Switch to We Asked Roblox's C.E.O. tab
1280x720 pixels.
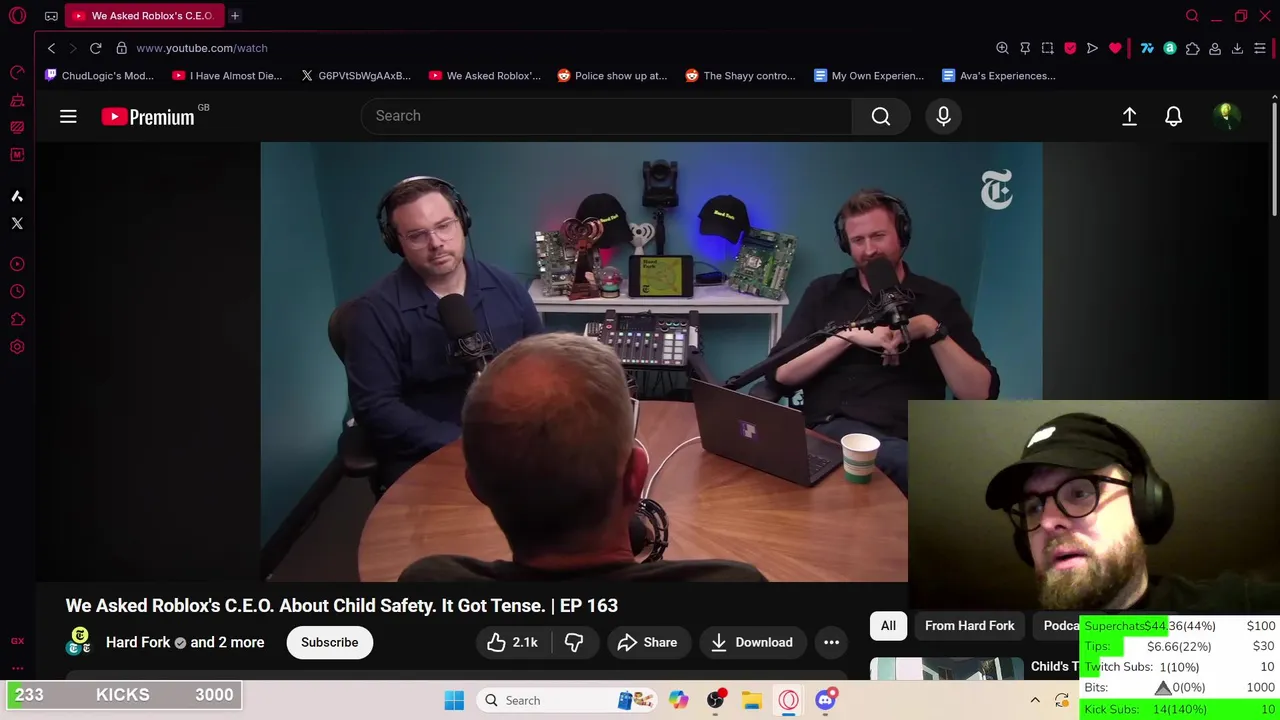pos(145,16)
